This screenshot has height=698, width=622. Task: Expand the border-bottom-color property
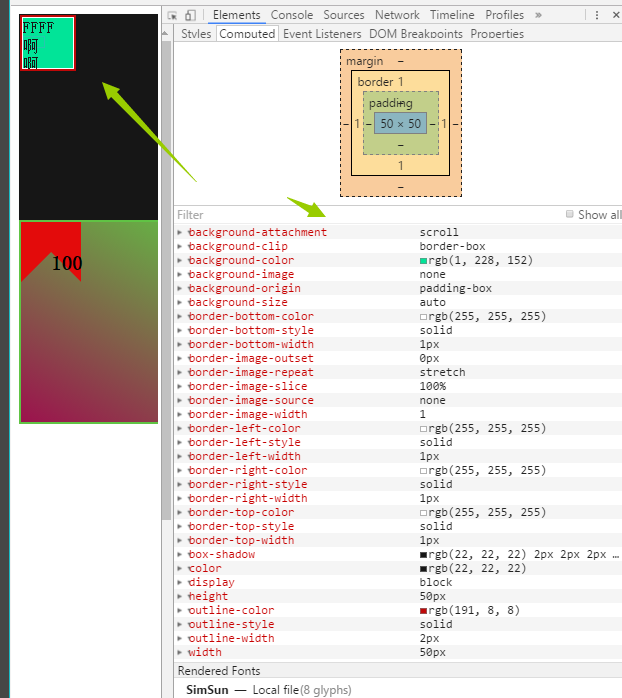click(x=179, y=316)
